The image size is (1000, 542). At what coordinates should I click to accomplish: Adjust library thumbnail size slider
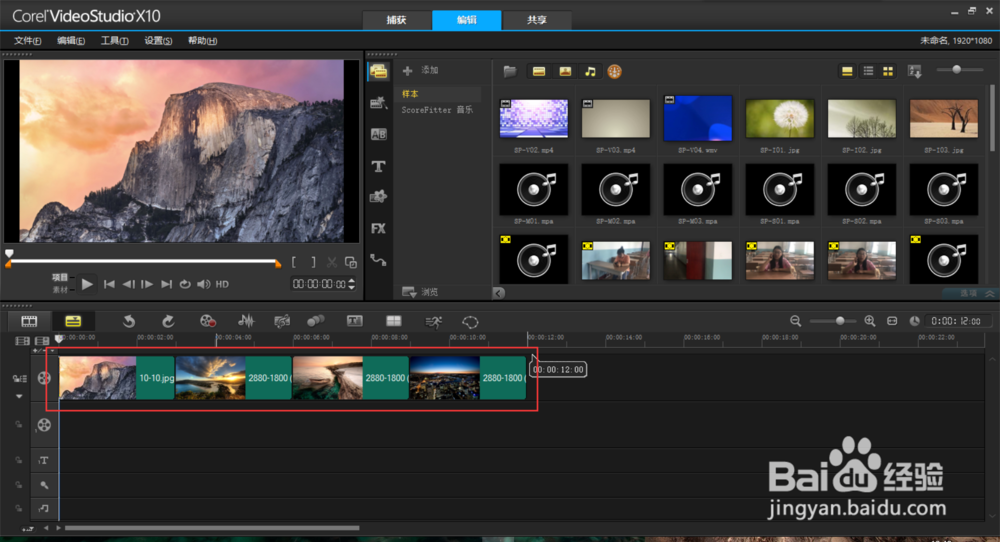pos(960,70)
